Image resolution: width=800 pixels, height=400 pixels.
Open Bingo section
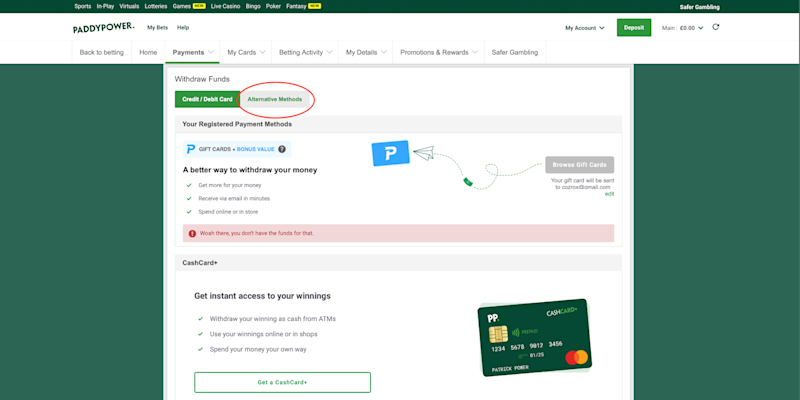(253, 7)
